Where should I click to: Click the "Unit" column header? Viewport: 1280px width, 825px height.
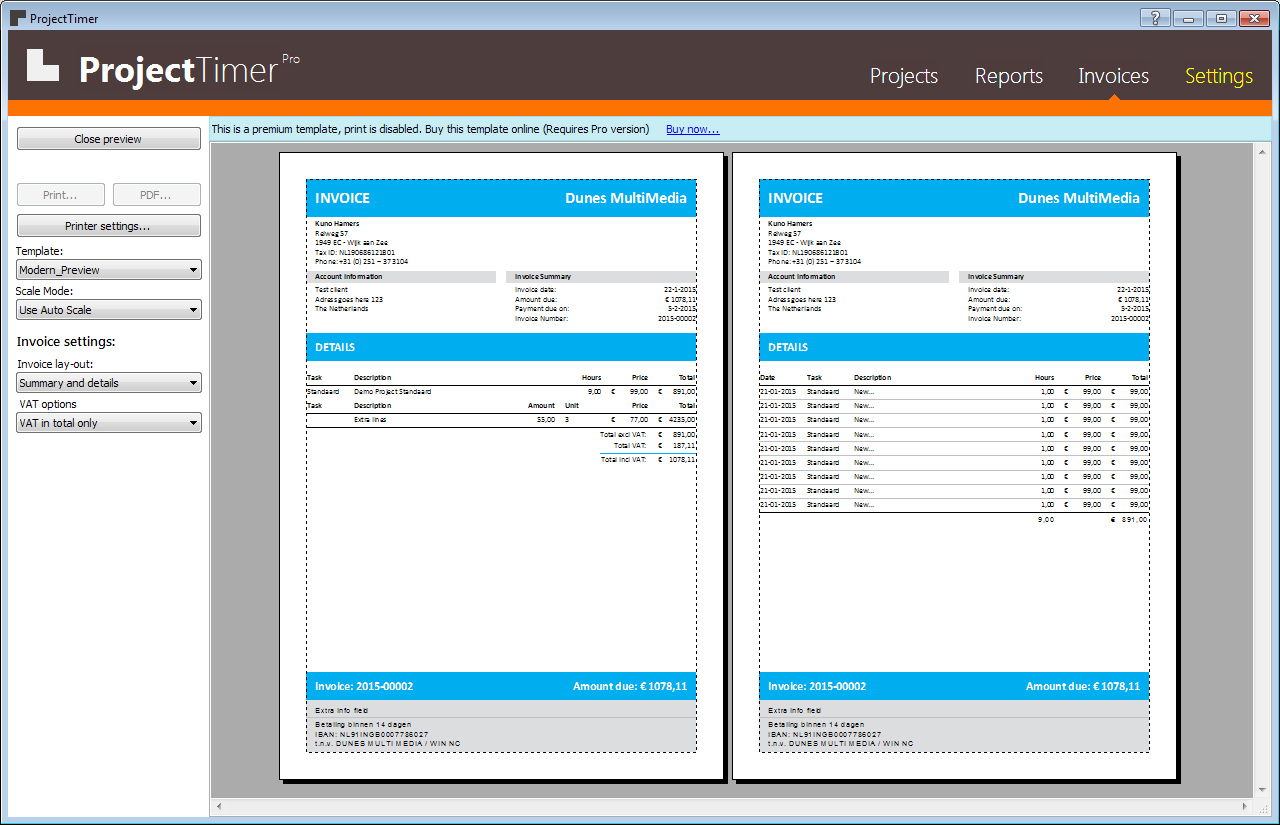pos(572,406)
